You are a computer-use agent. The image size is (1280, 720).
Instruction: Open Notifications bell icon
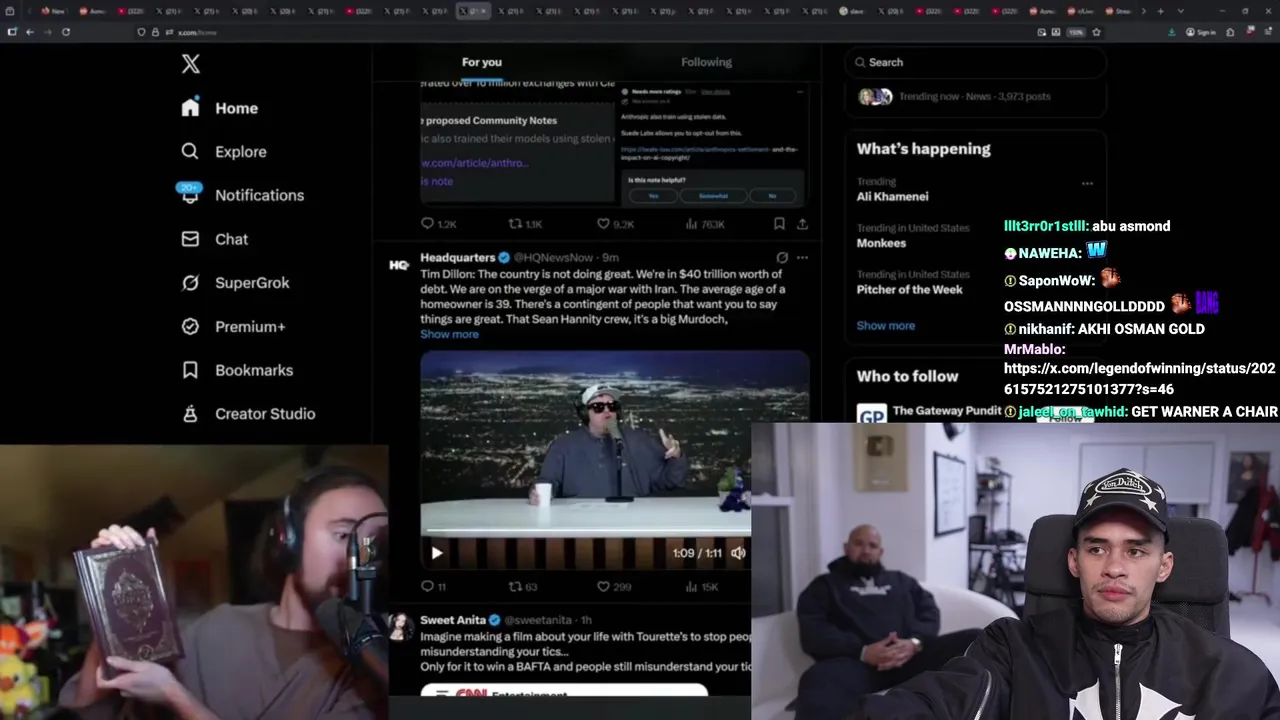click(x=190, y=194)
